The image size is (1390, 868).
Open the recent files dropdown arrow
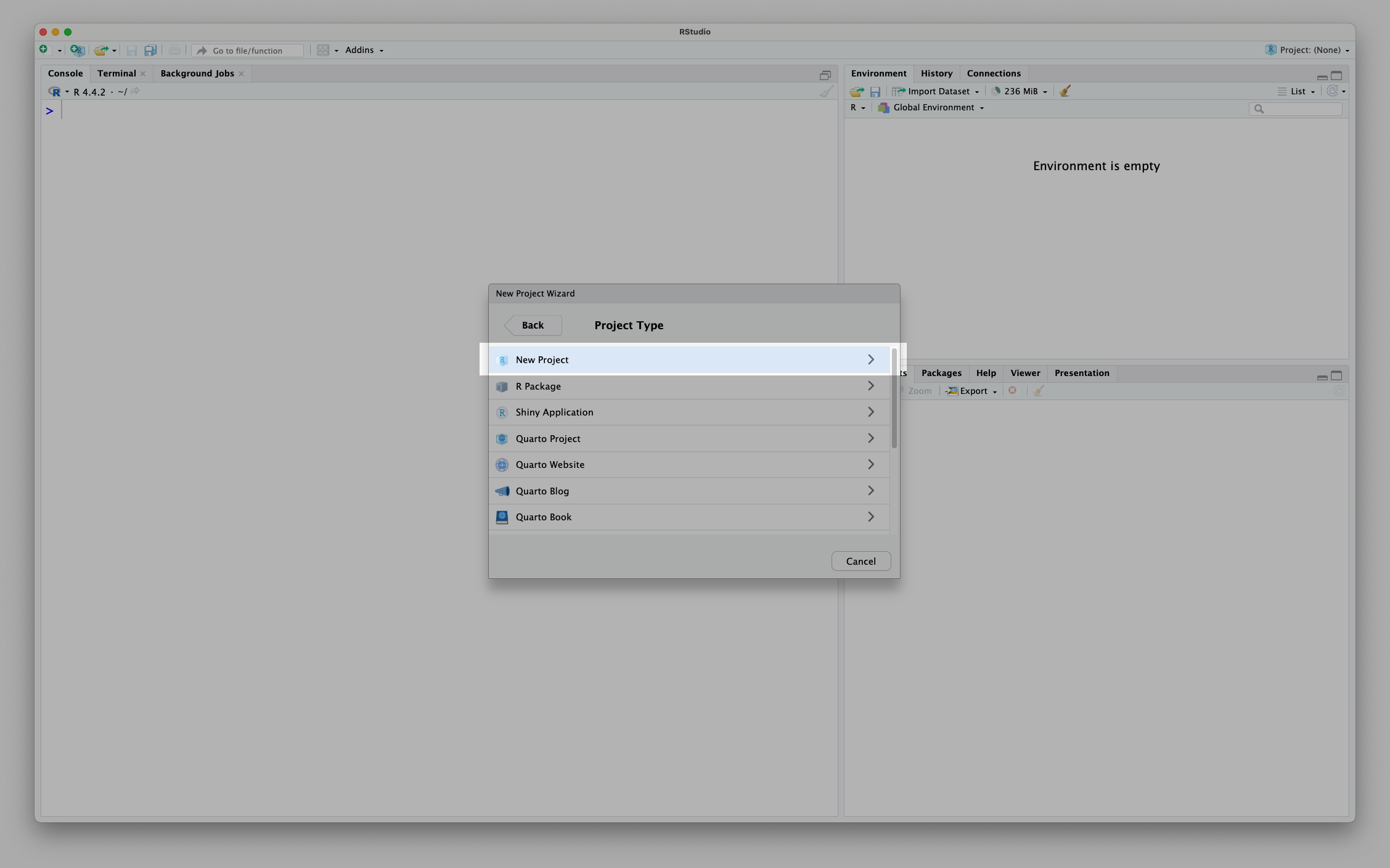[114, 51]
